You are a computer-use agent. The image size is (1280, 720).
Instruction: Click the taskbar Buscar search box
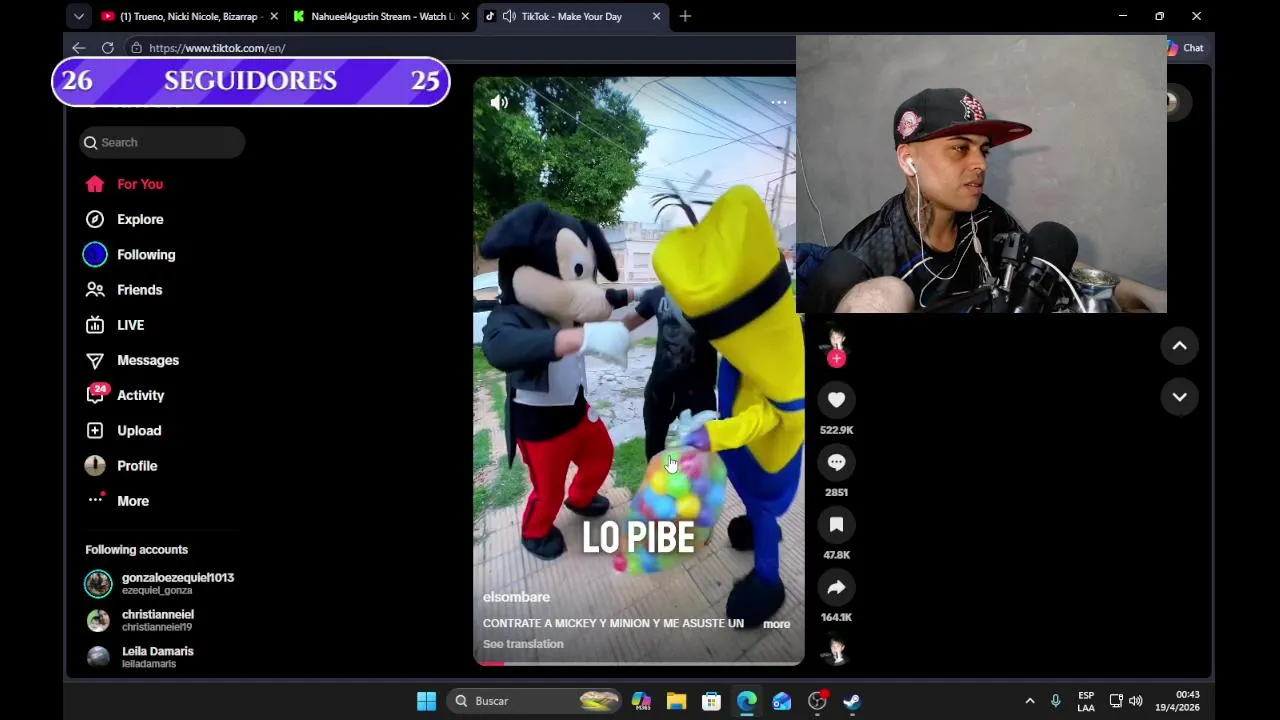click(x=535, y=701)
